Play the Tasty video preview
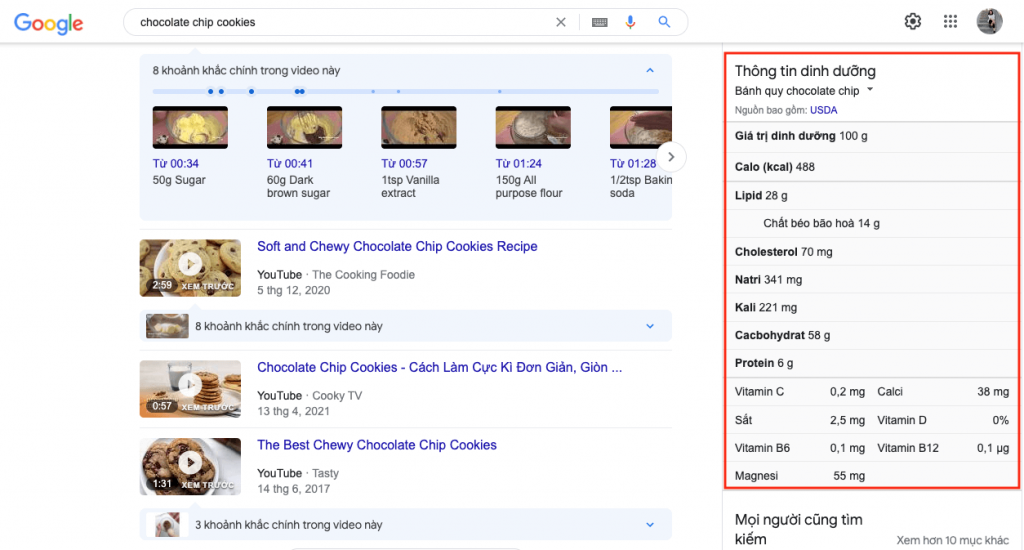Screen dimensions: 1024x550 pos(190,466)
